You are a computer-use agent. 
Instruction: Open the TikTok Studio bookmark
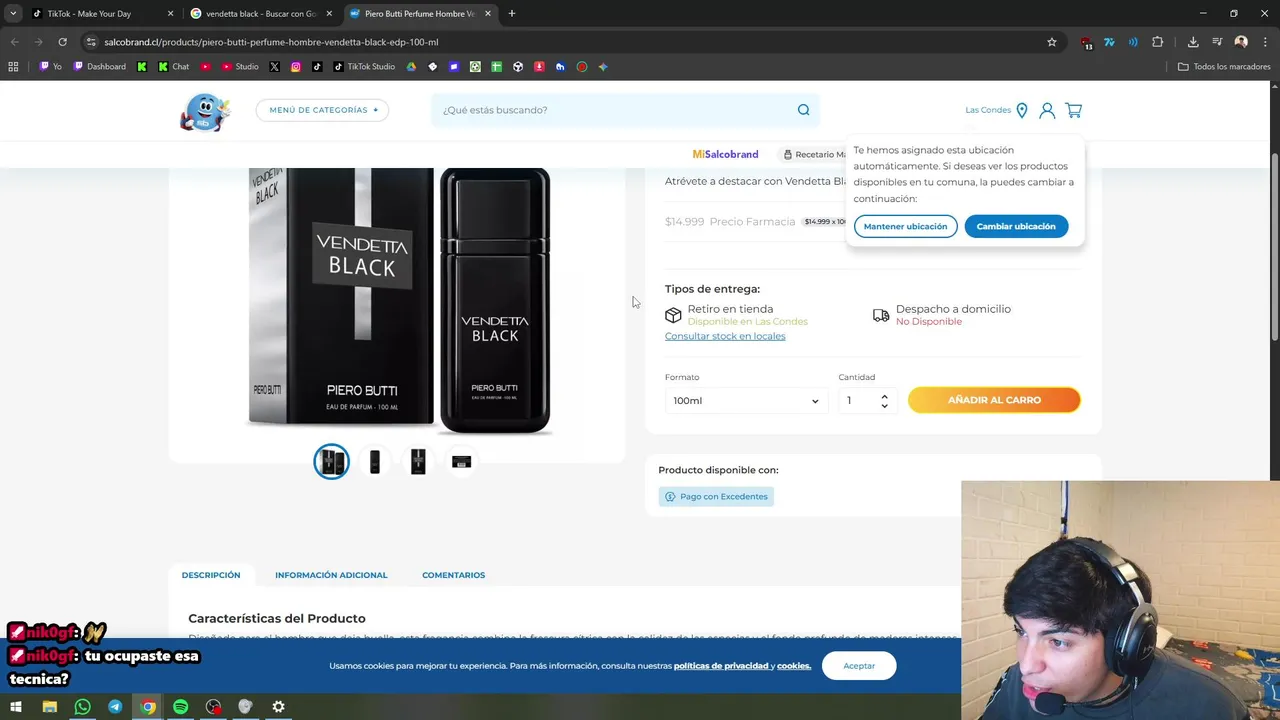click(364, 67)
